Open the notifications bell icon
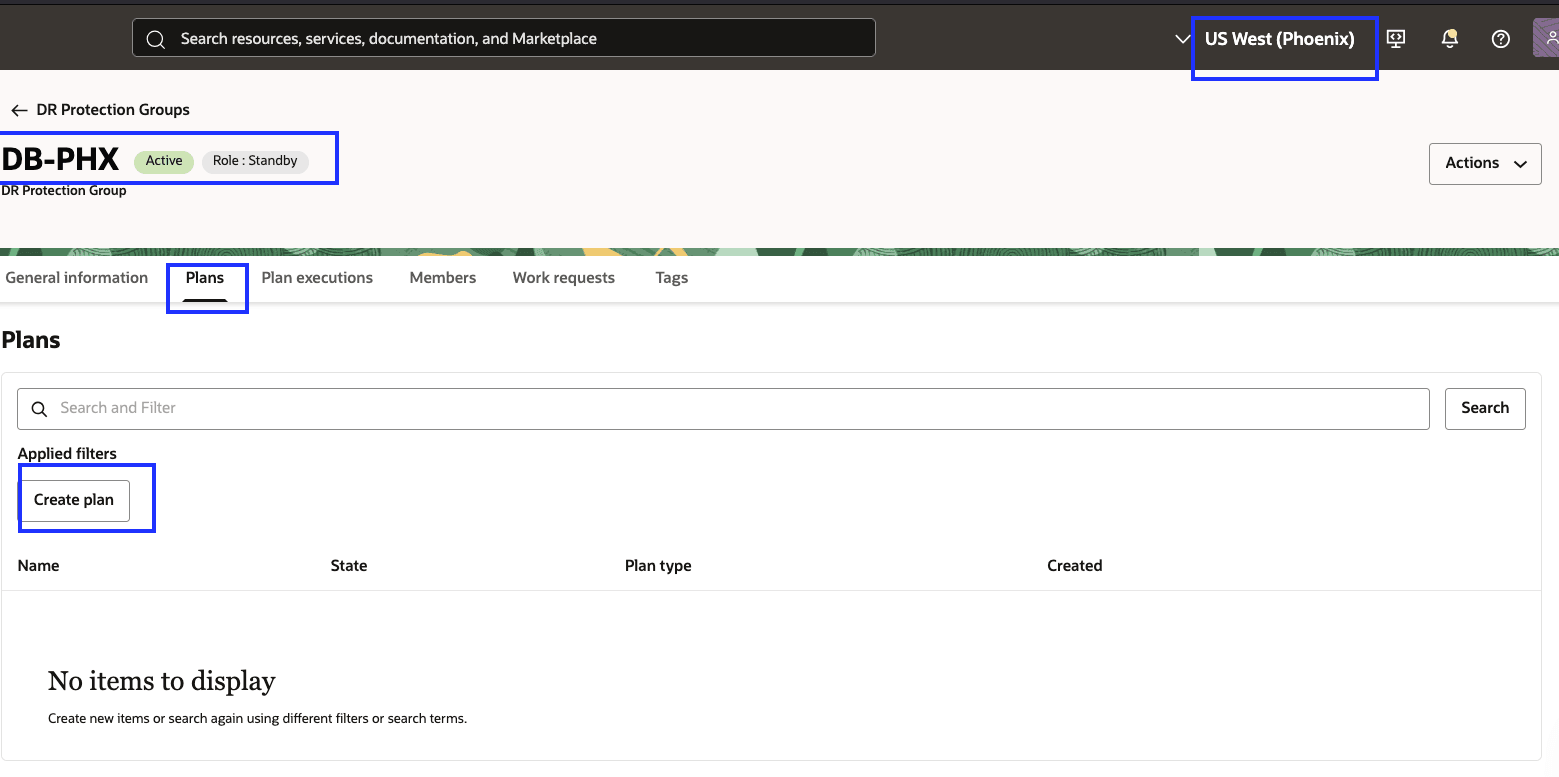 coord(1449,39)
